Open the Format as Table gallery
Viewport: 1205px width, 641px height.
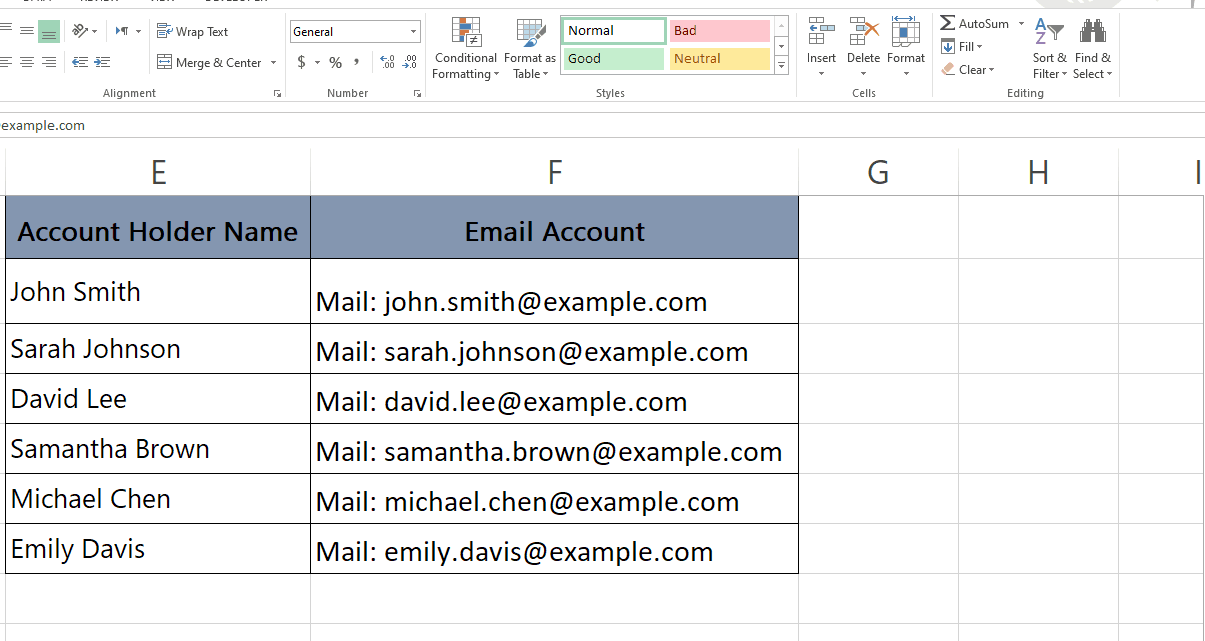[x=530, y=49]
